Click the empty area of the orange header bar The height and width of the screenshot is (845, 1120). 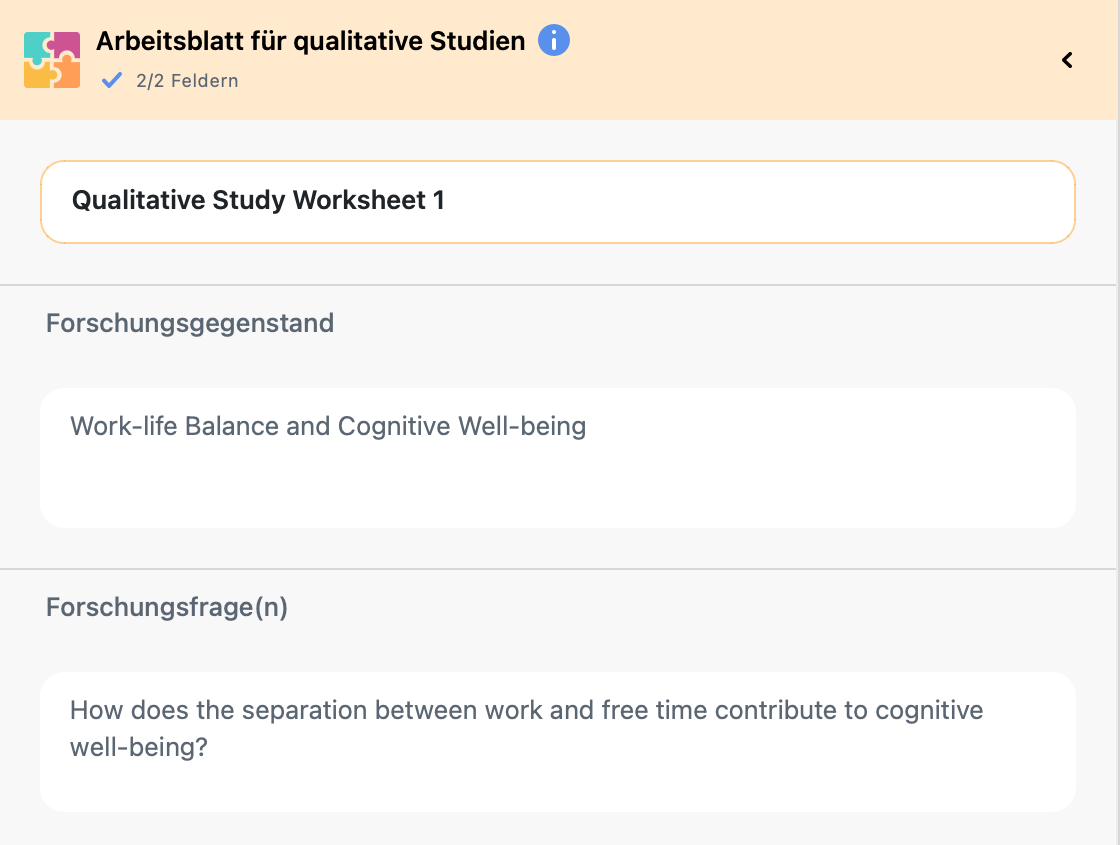coord(800,60)
